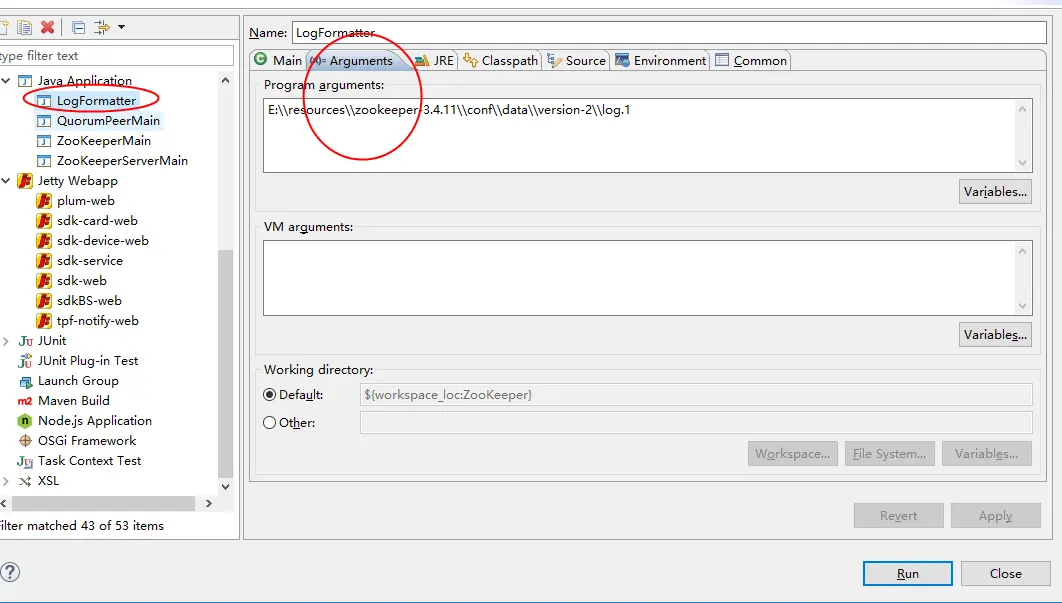Collapse all launch configurations in tree
This screenshot has width=1062, height=603.
(79, 27)
